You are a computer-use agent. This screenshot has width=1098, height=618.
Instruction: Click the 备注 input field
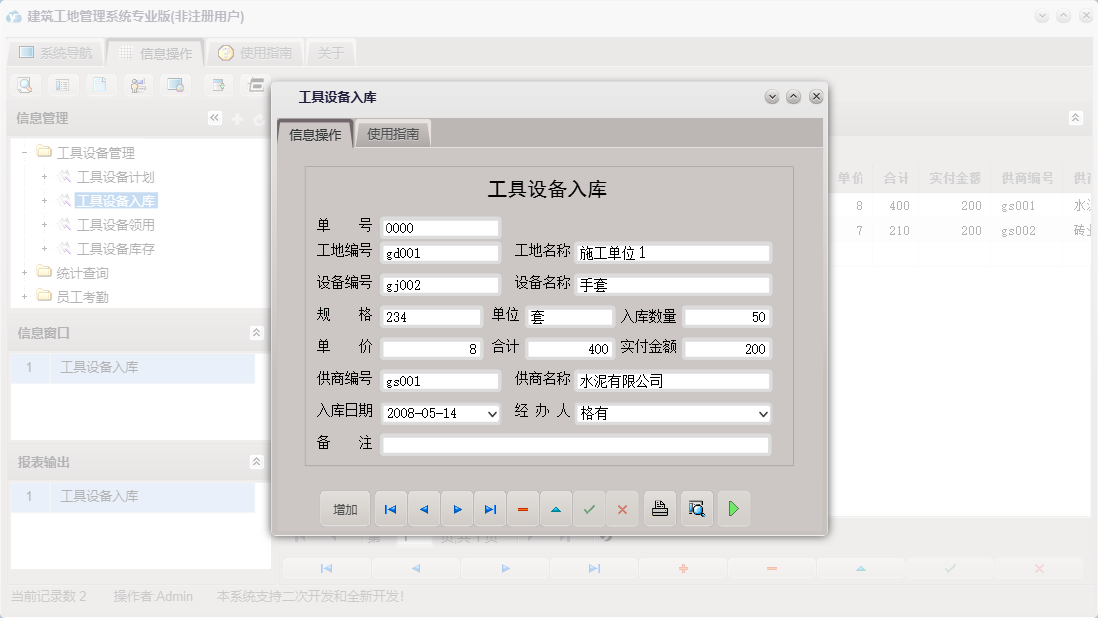point(575,445)
